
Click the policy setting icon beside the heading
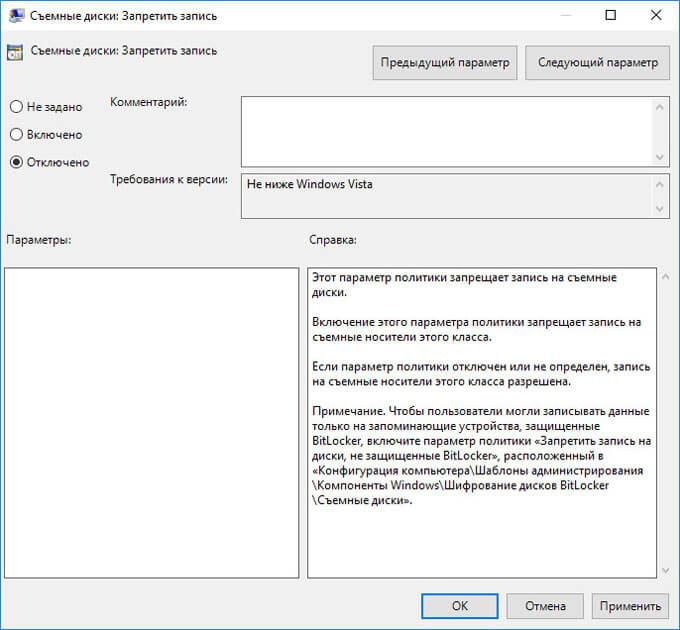point(15,52)
